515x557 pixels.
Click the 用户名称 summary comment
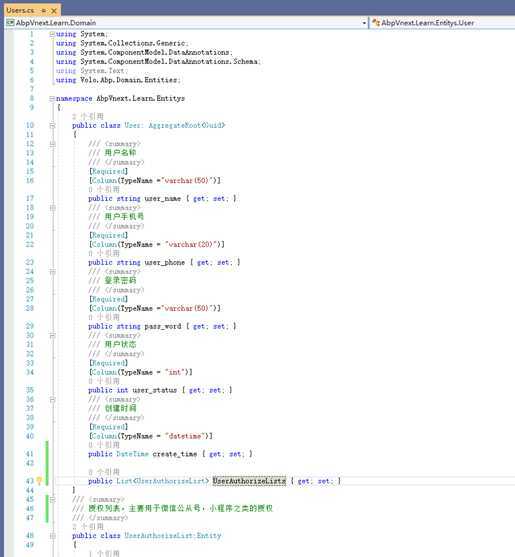click(x=120, y=153)
